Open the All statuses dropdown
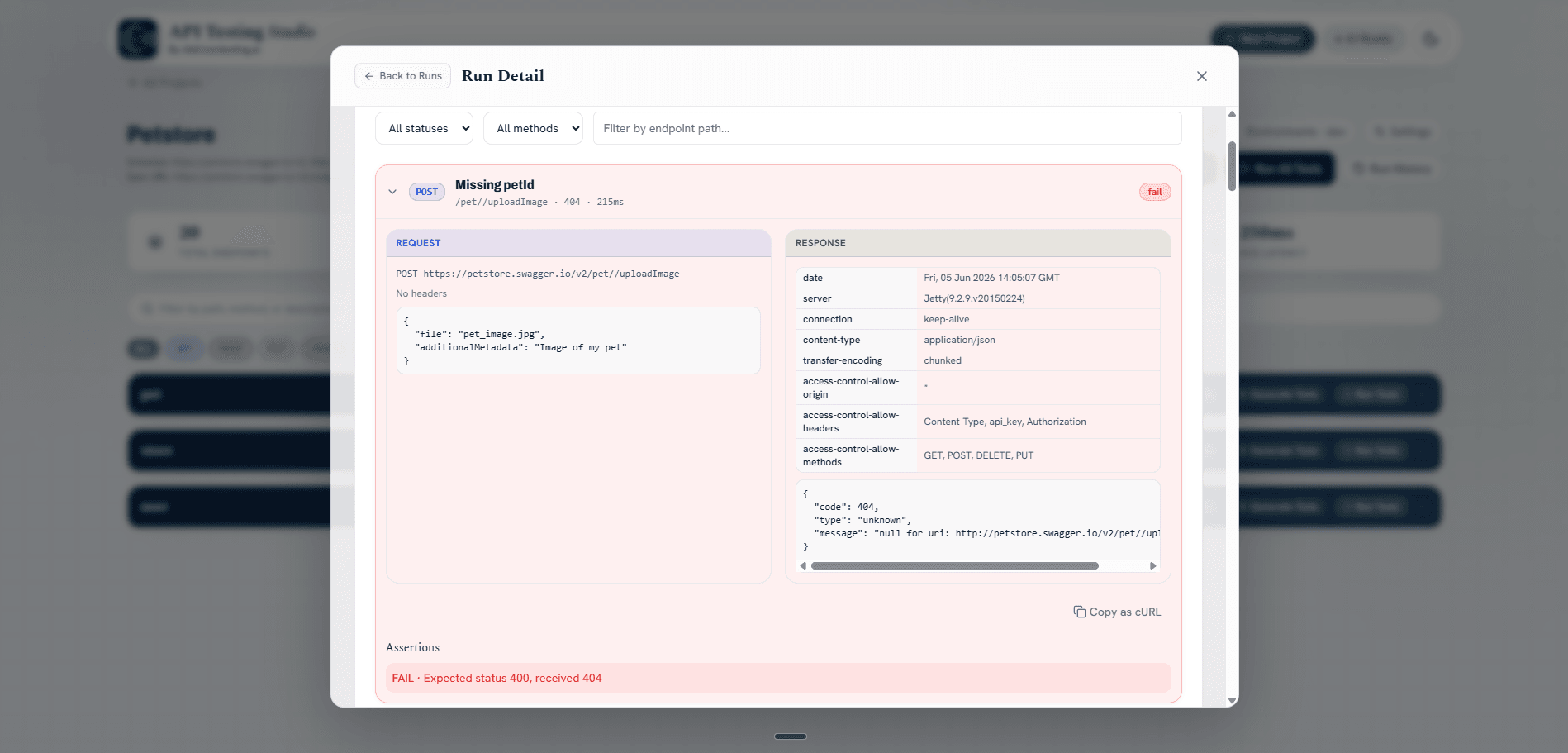 [x=425, y=128]
